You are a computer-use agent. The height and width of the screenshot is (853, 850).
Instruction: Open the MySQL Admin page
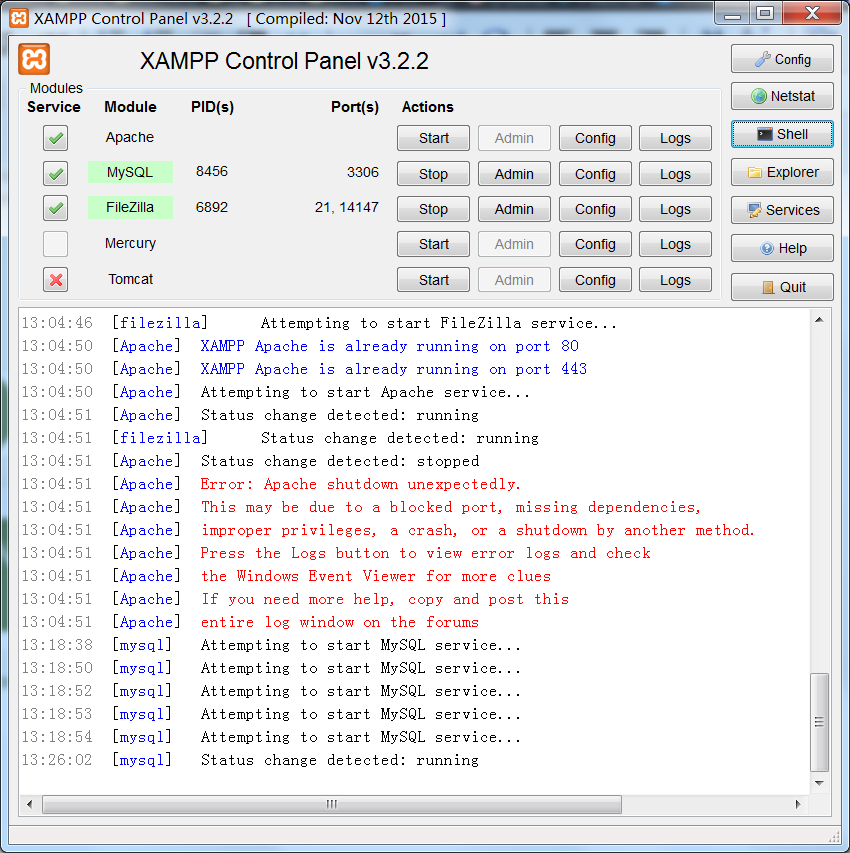click(x=514, y=174)
